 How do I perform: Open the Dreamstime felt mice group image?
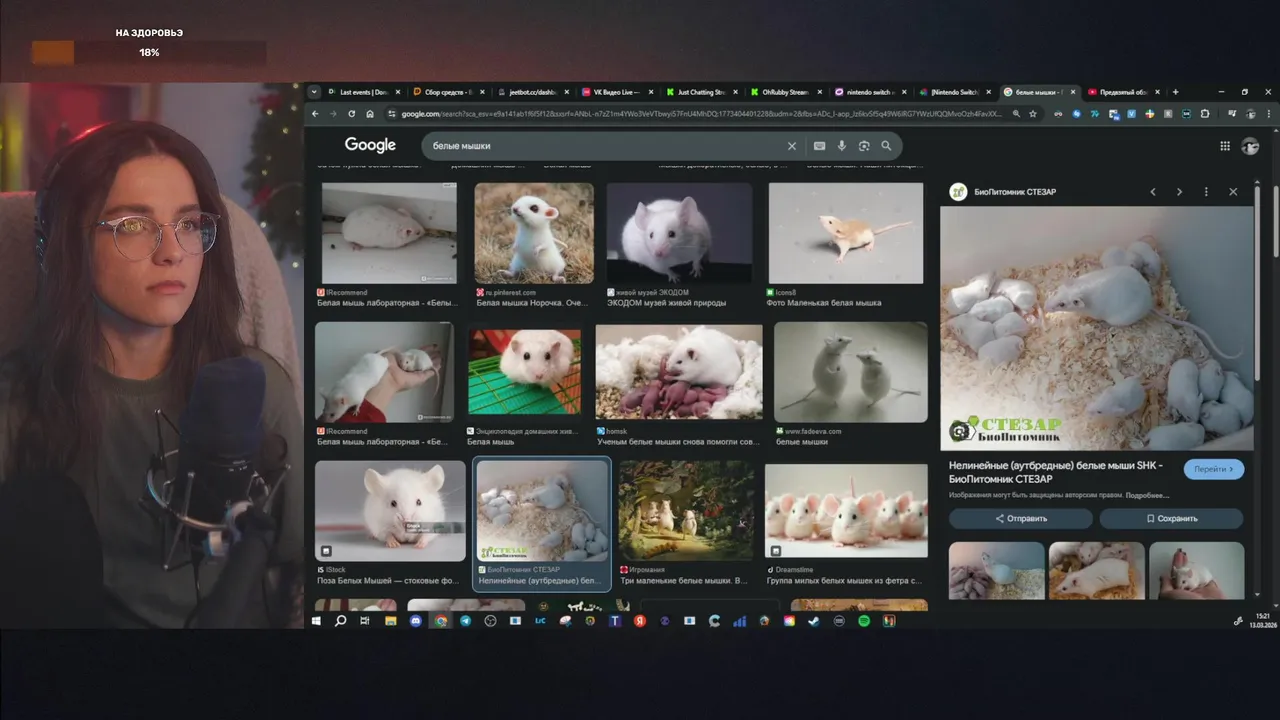[846, 511]
